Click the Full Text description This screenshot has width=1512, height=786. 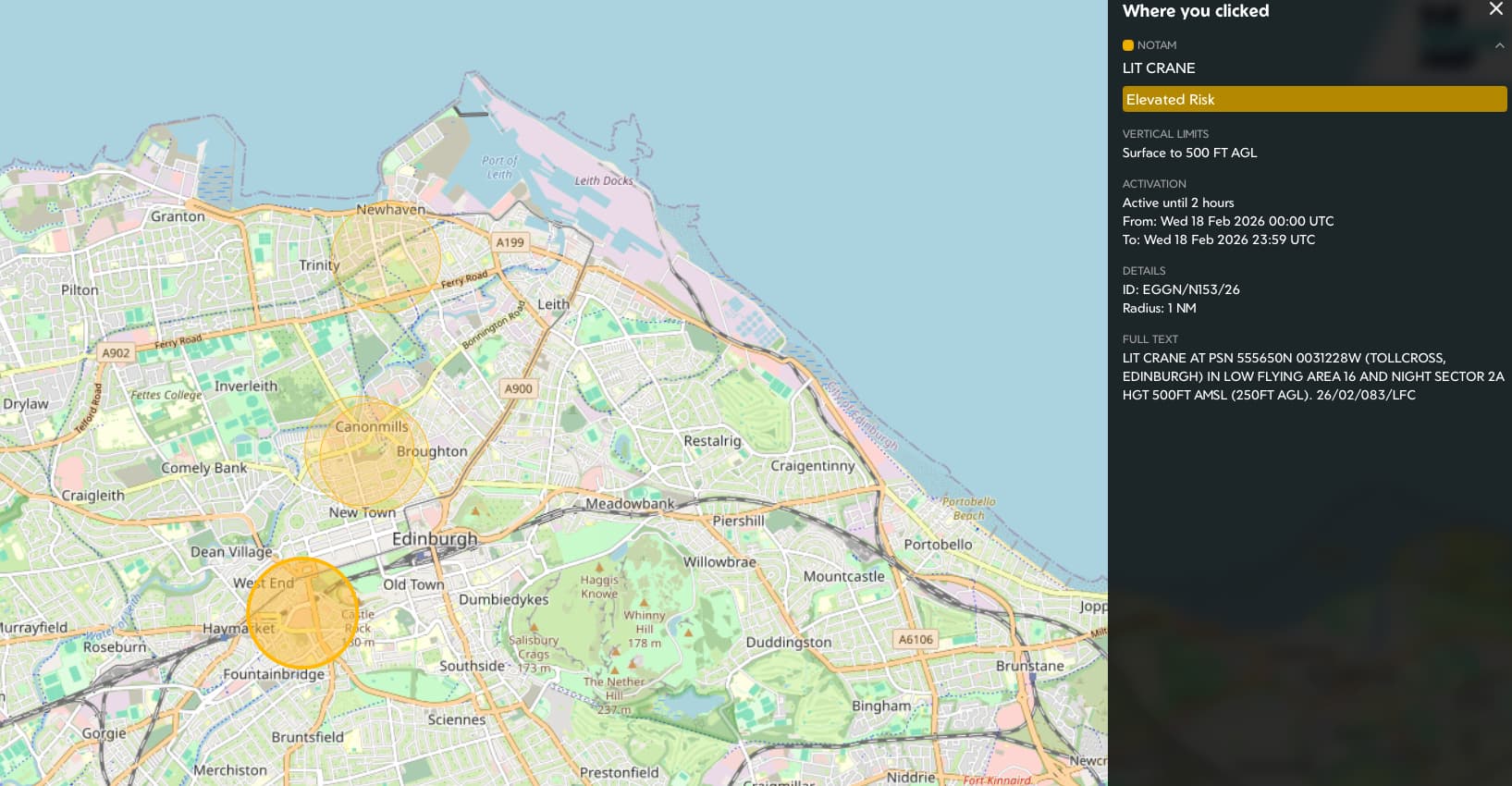[x=1312, y=376]
